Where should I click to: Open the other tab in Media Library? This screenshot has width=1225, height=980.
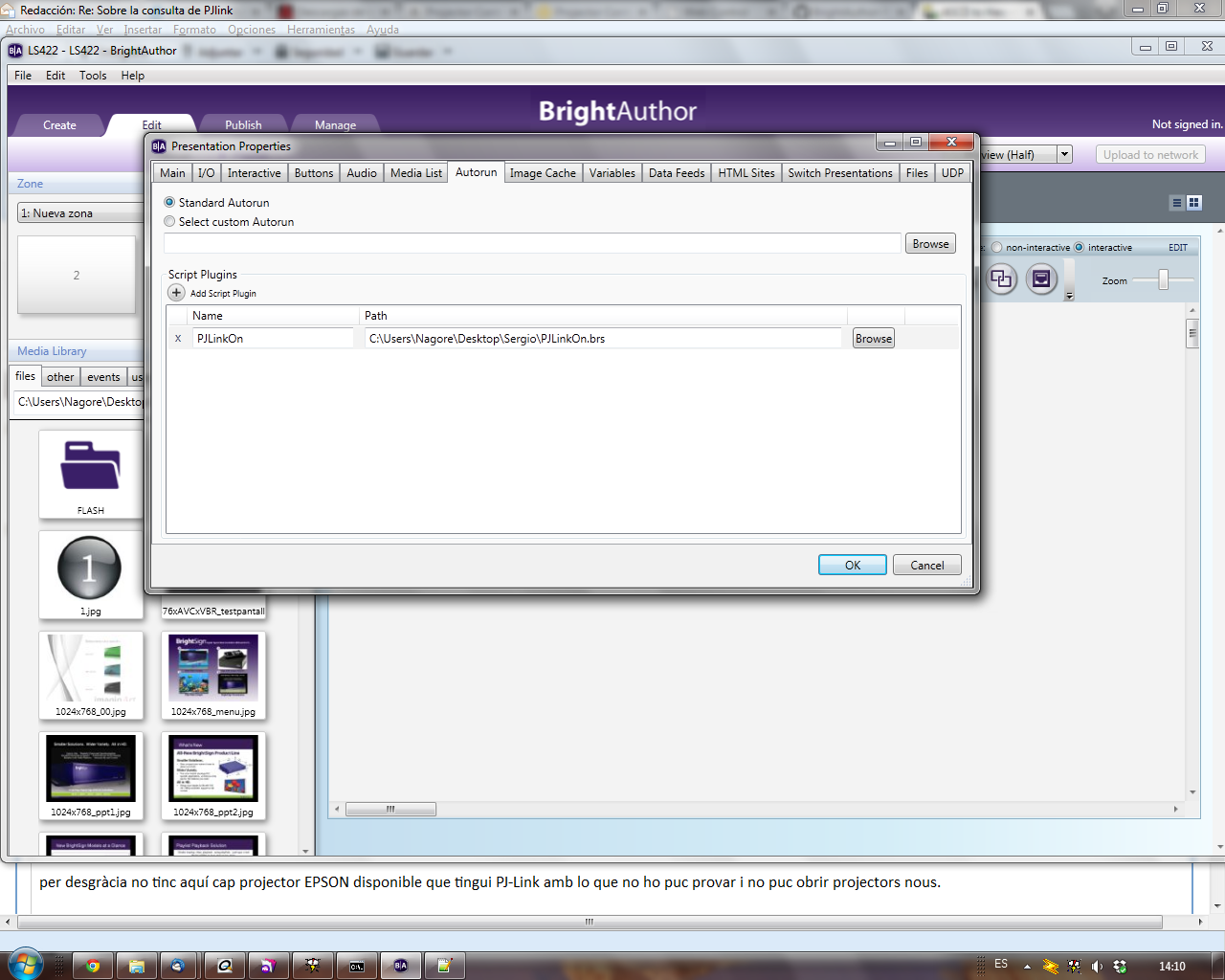(x=60, y=377)
